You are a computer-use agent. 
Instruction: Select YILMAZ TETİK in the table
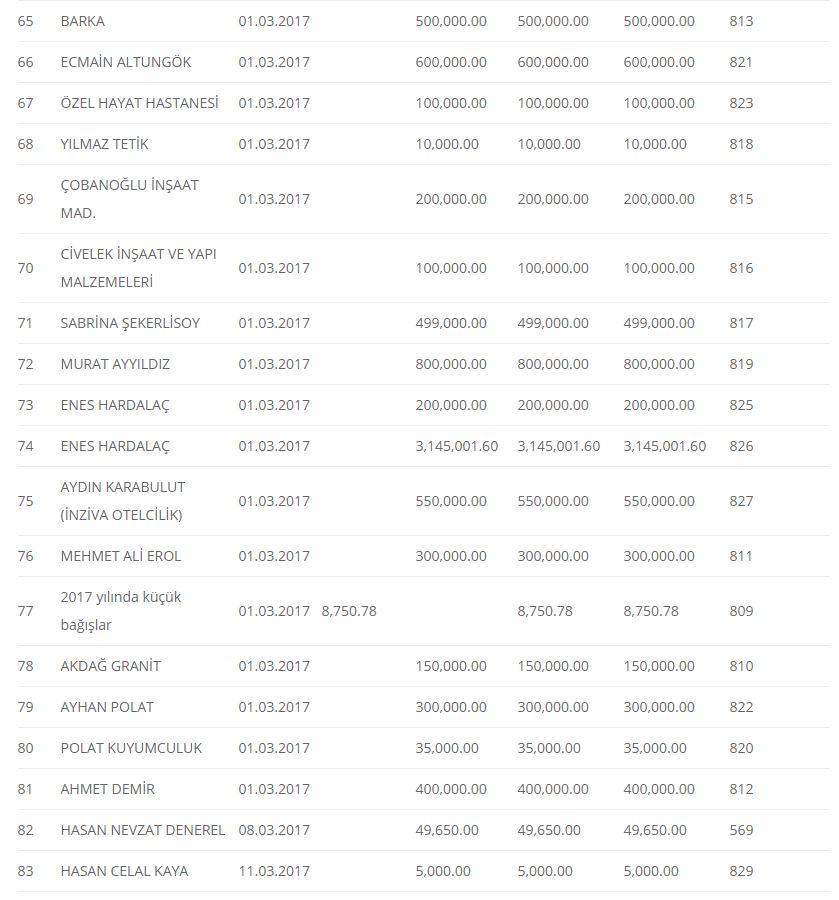pos(104,144)
